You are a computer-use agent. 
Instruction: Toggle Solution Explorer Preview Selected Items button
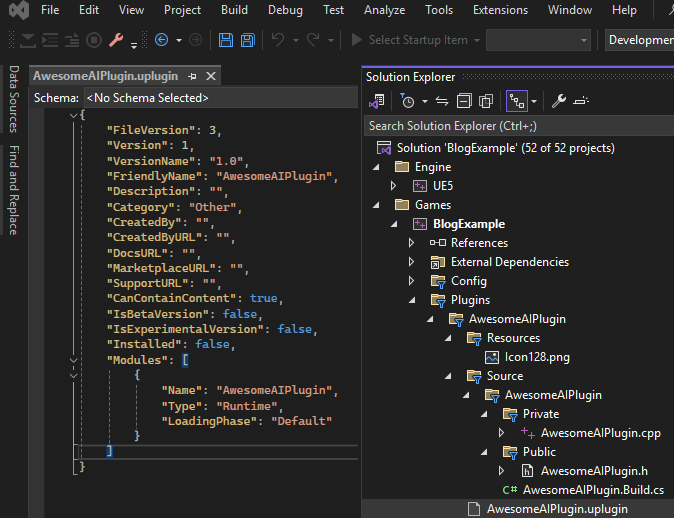point(582,101)
